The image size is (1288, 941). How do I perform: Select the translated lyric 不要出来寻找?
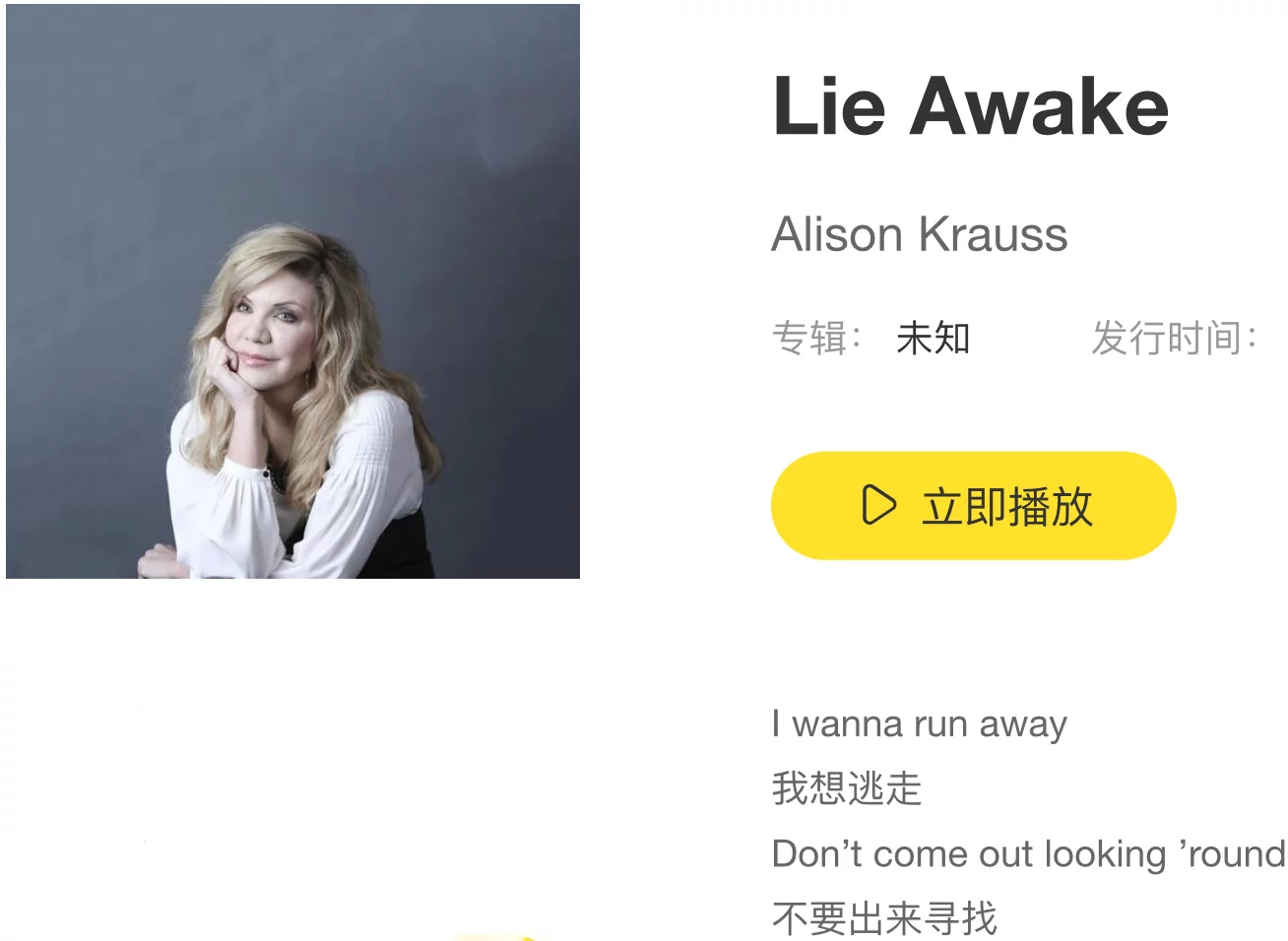884,918
